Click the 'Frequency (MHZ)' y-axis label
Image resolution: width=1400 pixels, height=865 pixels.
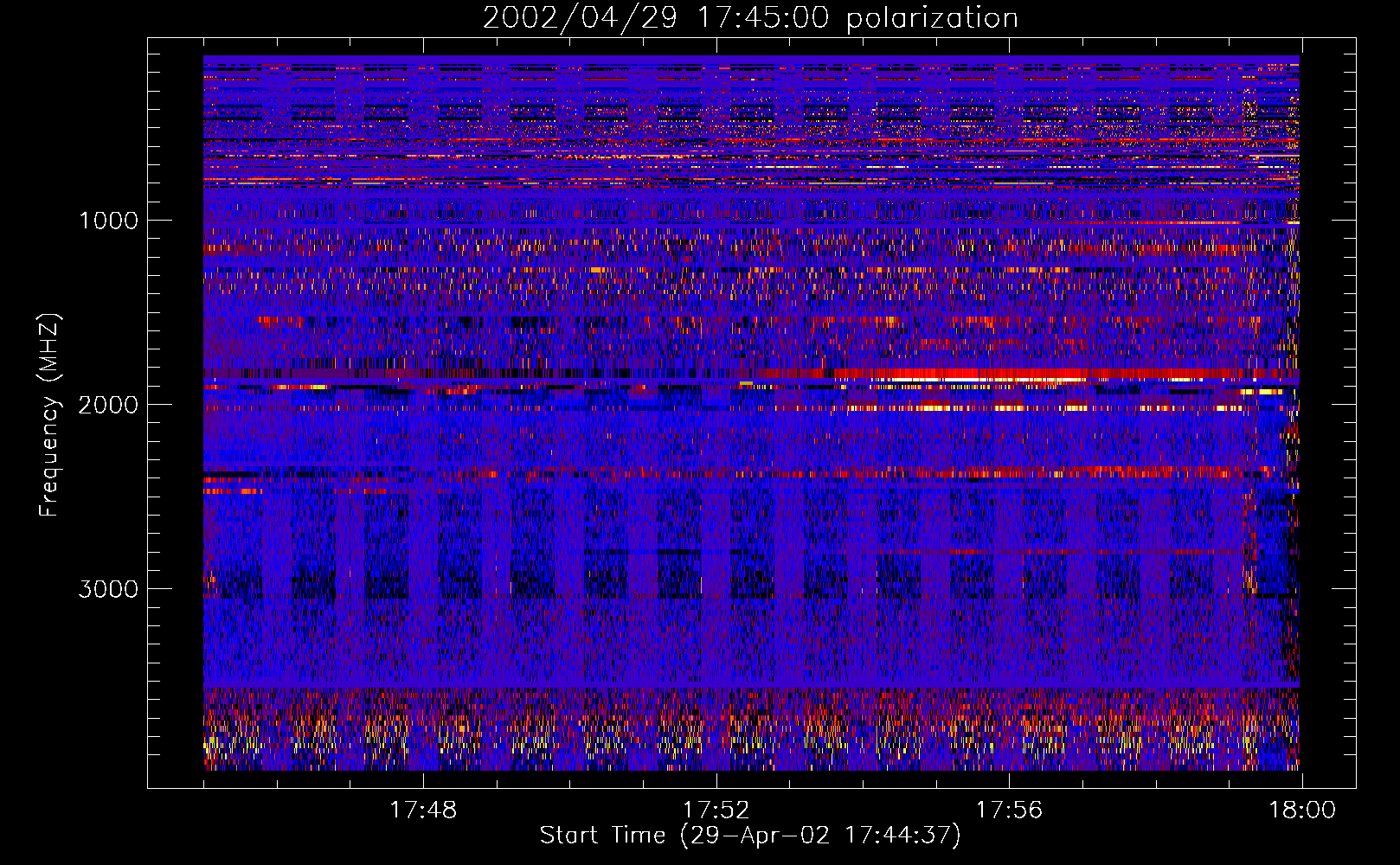(48, 416)
